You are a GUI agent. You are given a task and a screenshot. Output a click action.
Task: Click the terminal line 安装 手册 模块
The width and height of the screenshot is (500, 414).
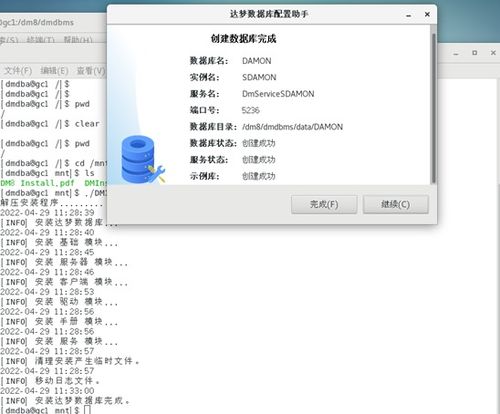point(59,322)
